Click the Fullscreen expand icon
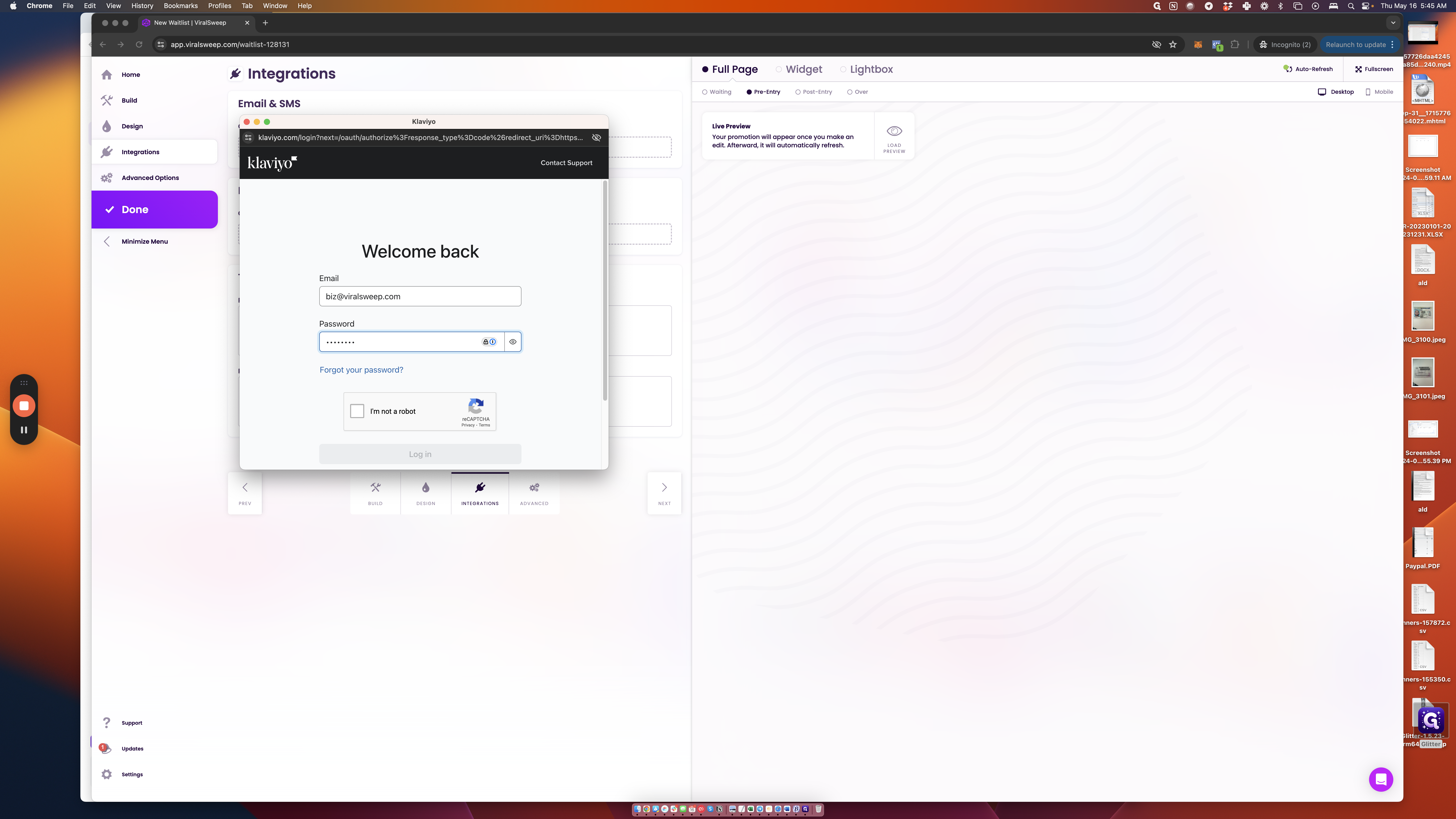1456x819 pixels. [x=1358, y=69]
